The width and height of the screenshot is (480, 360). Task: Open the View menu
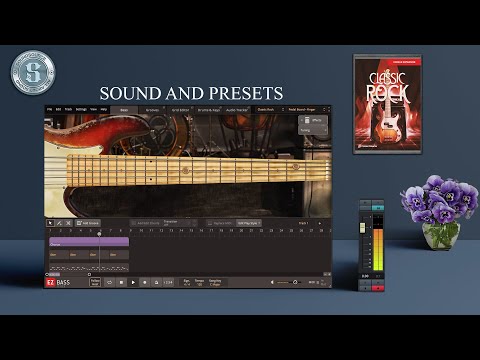[94, 109]
